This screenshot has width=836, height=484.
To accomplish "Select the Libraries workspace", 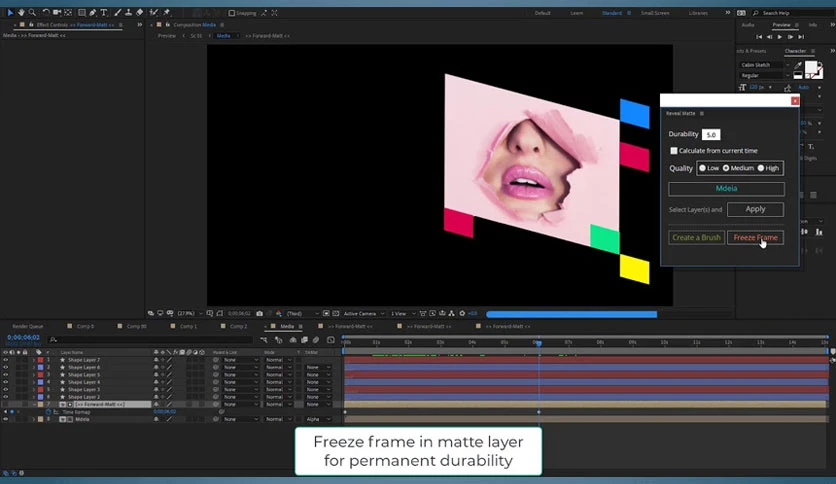I will point(698,13).
